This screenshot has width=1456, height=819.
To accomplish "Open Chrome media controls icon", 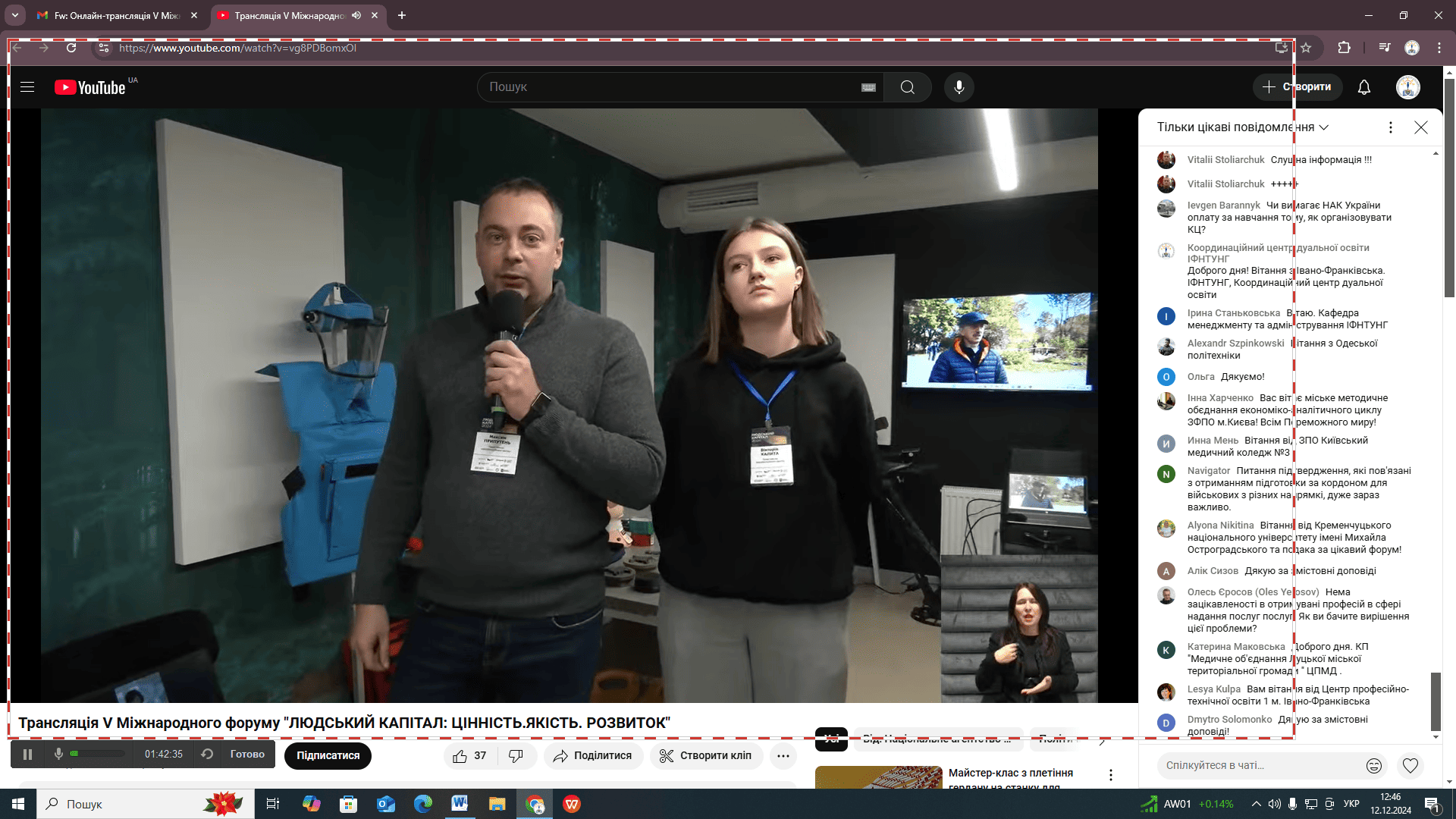I will tap(1385, 48).
